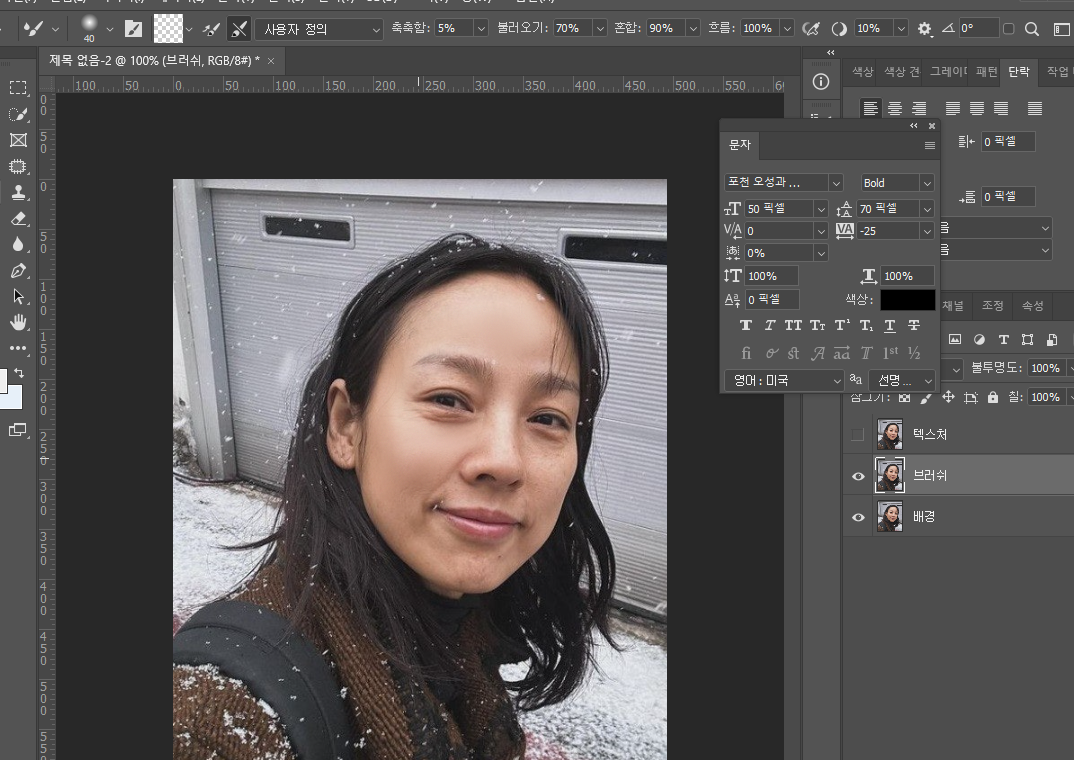This screenshot has width=1074, height=760.
Task: Open the anti-aliasing dropdown showing 선명
Action: coord(898,380)
